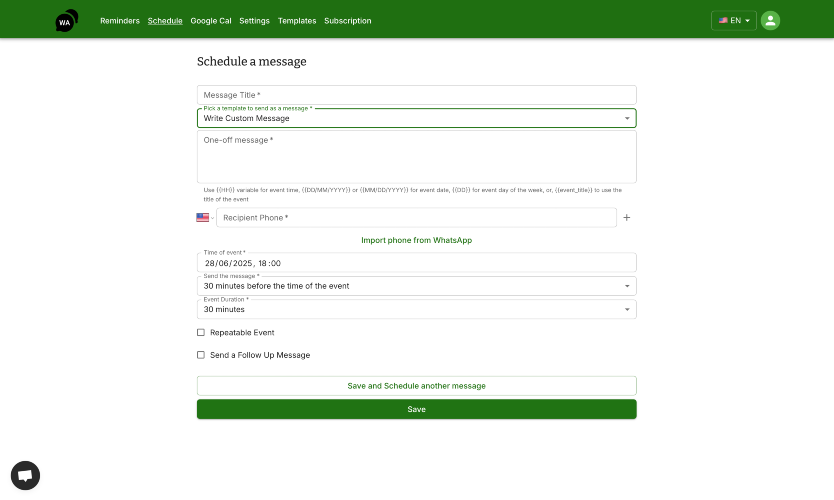Expand the Event Duration dropdown
The height and width of the screenshot is (500, 834).
[416, 309]
